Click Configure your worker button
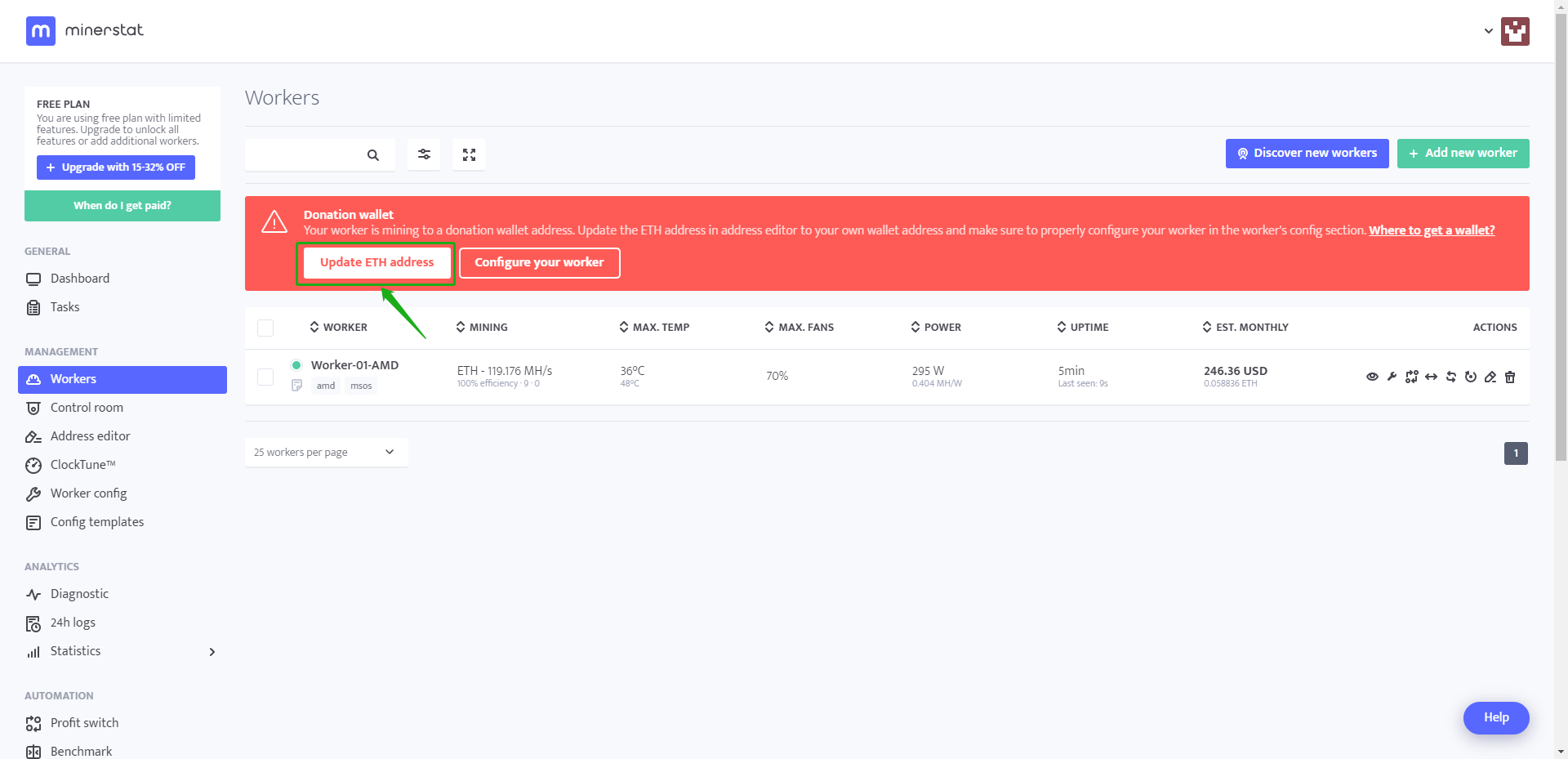 539,263
